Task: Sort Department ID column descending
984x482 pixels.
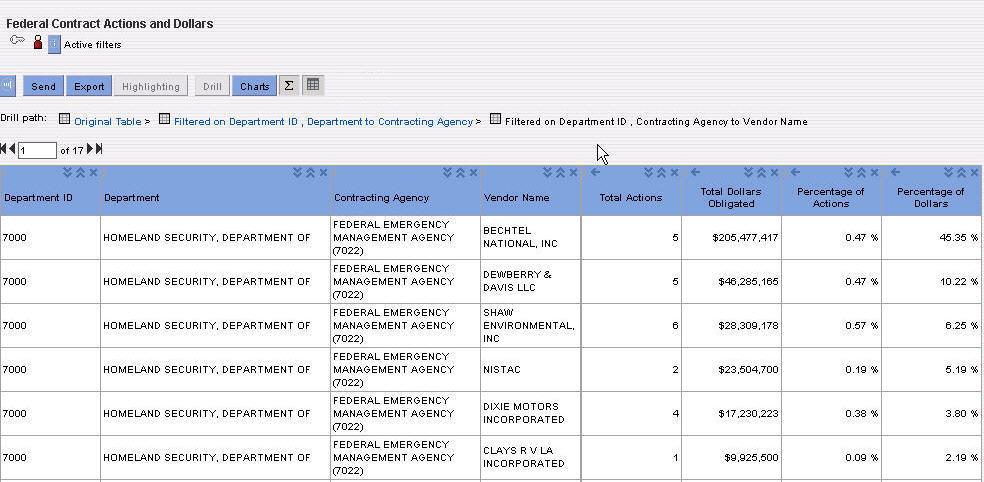Action: 68,173
